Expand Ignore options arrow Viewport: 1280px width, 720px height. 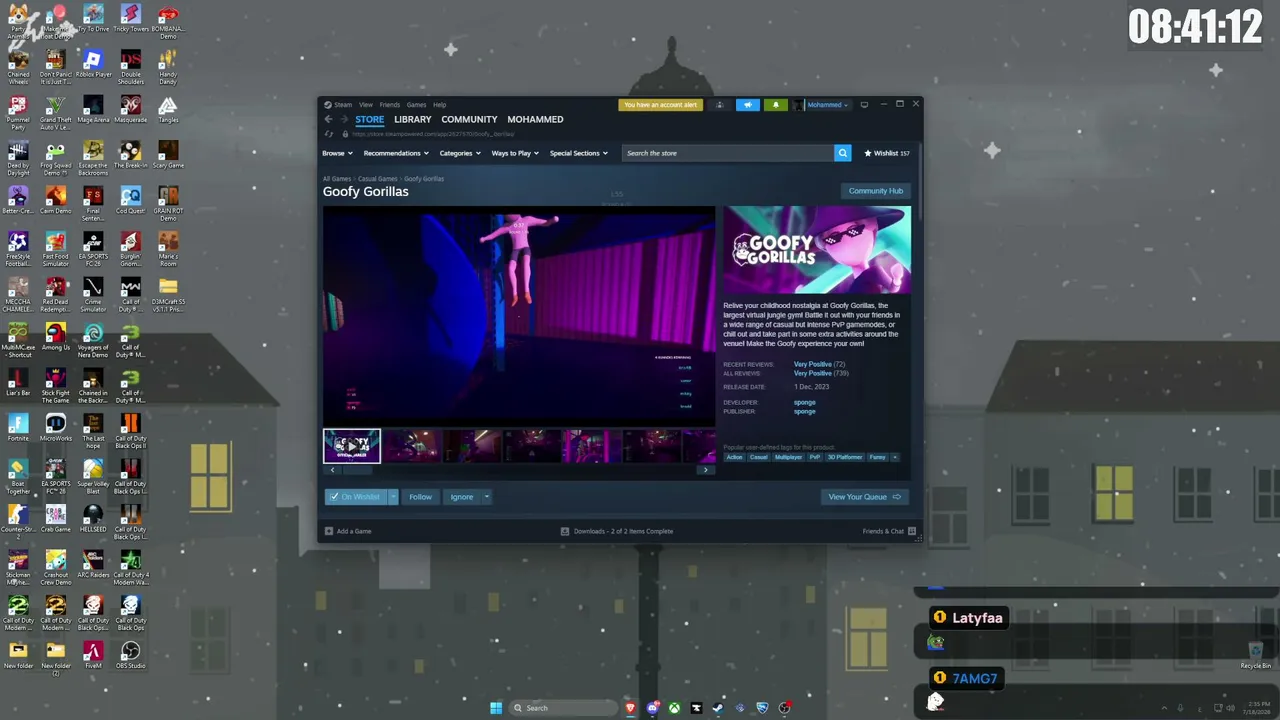pyautogui.click(x=487, y=497)
